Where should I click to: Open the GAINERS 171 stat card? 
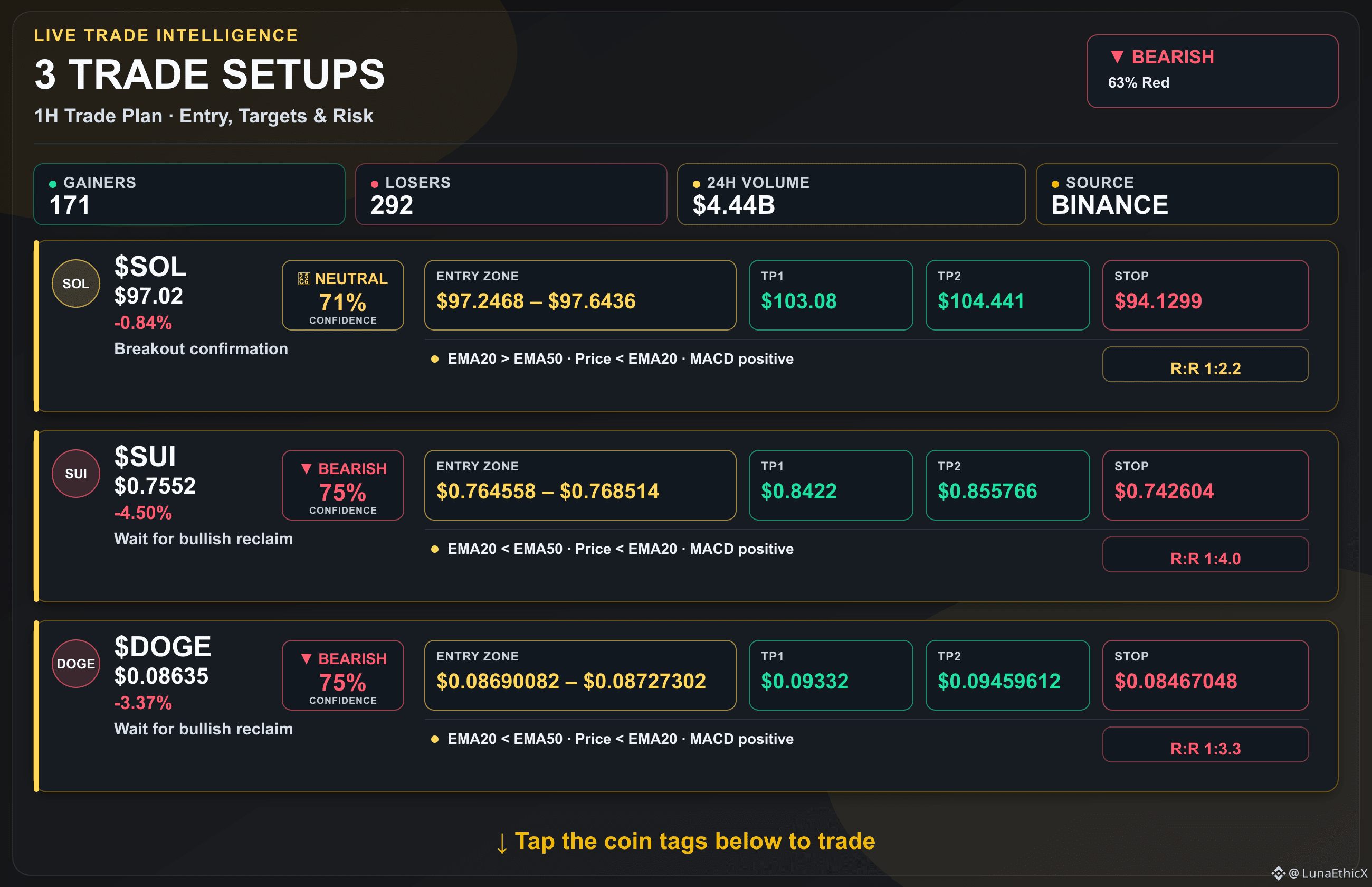[189, 194]
